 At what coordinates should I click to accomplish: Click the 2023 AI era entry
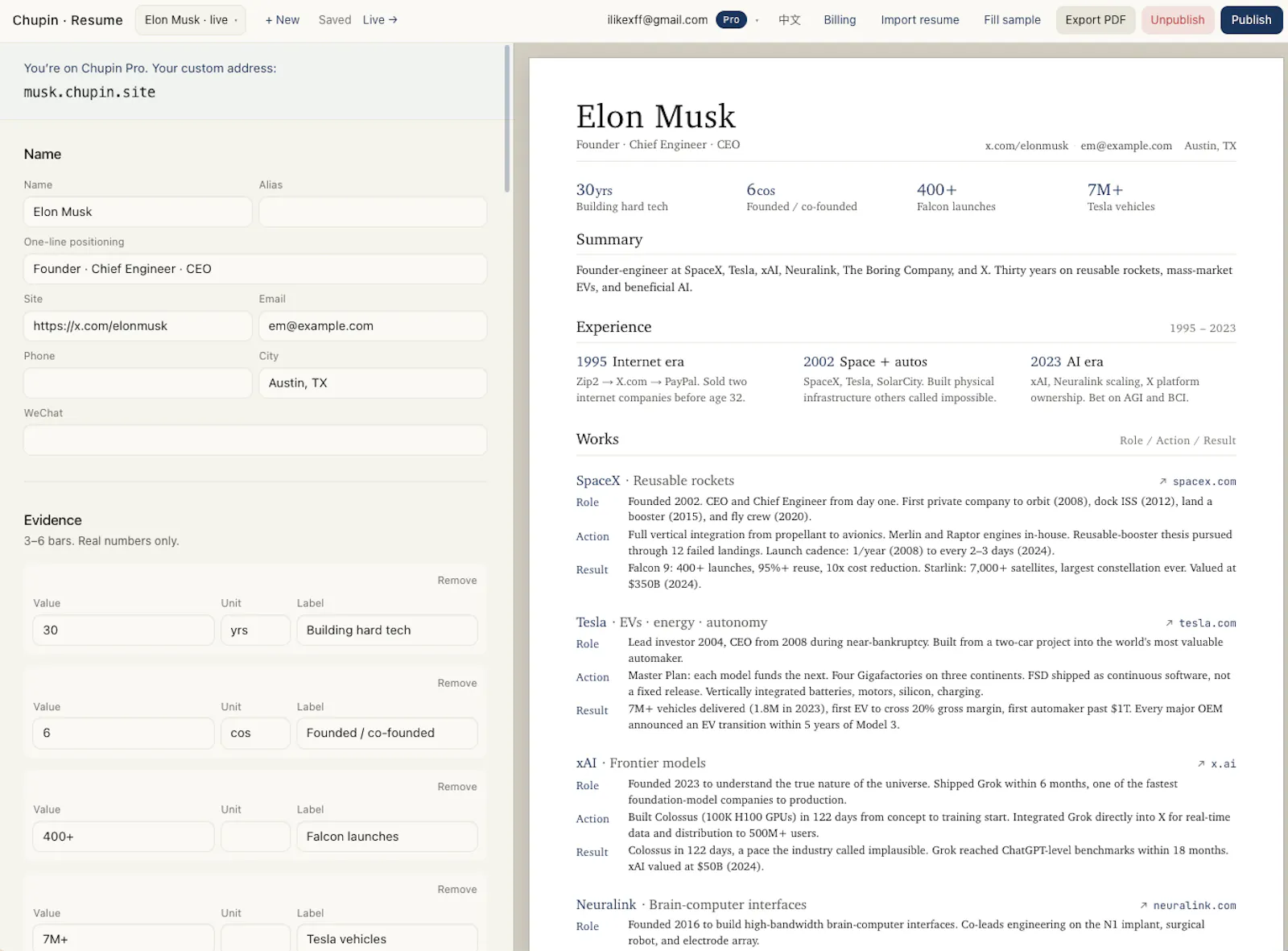(1115, 379)
